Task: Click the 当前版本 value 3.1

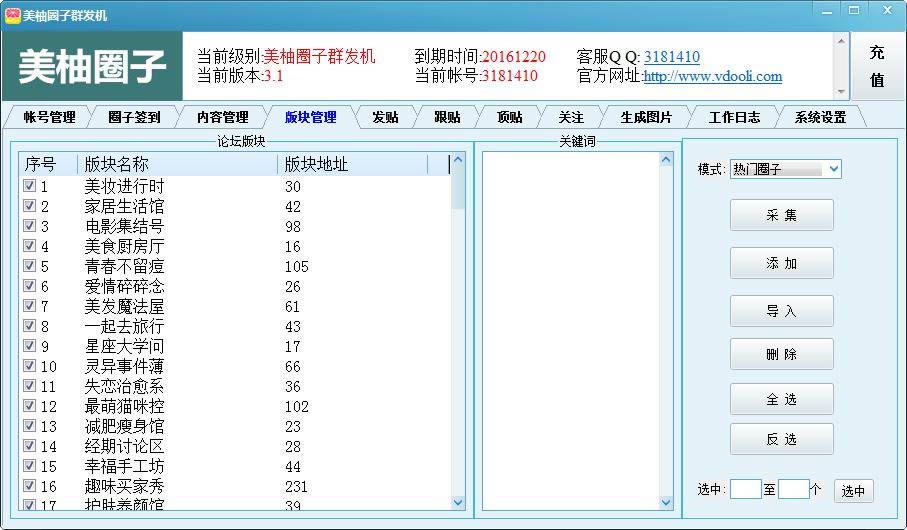Action: [x=274, y=76]
